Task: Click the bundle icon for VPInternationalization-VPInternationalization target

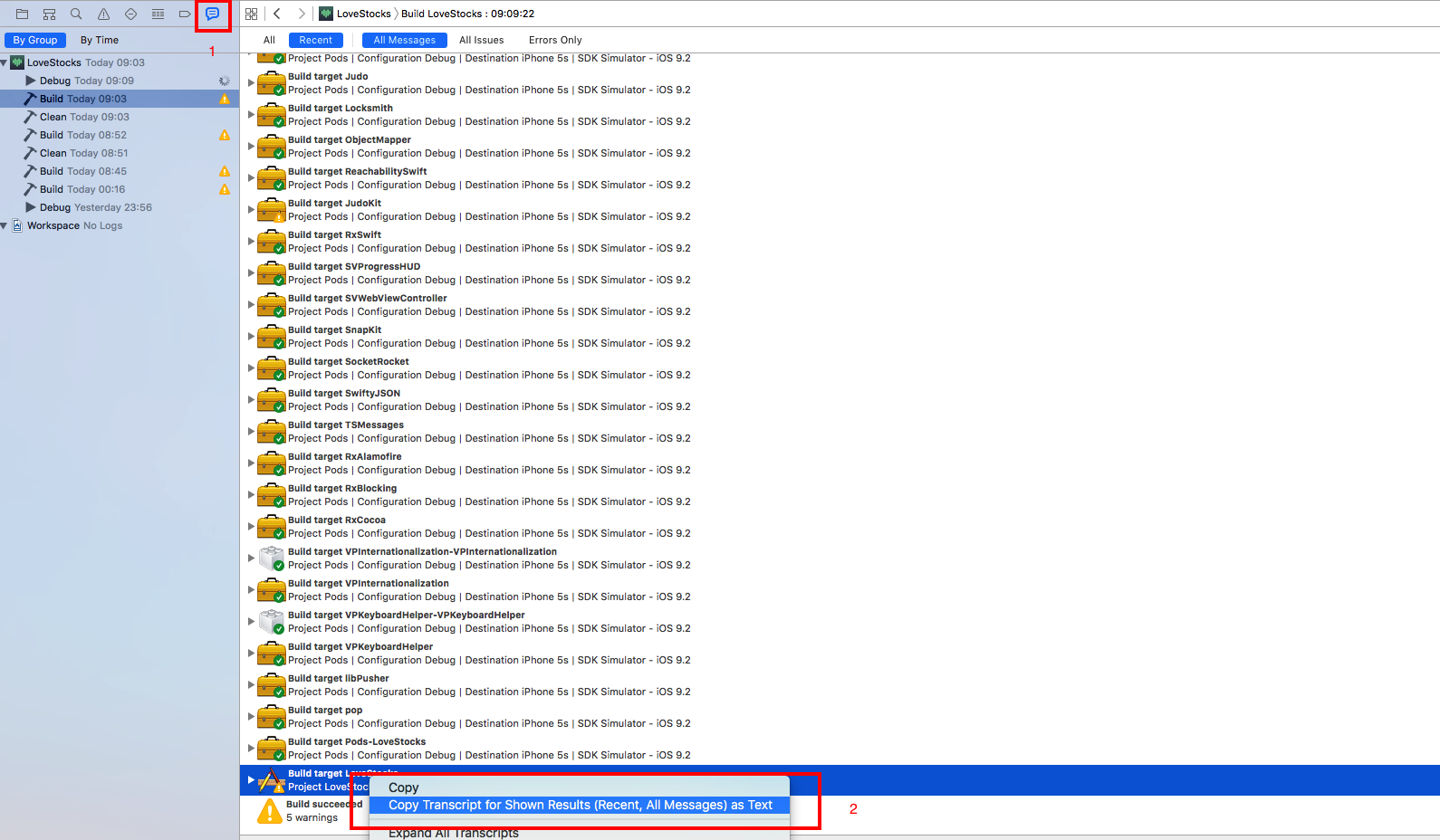Action: pos(272,558)
